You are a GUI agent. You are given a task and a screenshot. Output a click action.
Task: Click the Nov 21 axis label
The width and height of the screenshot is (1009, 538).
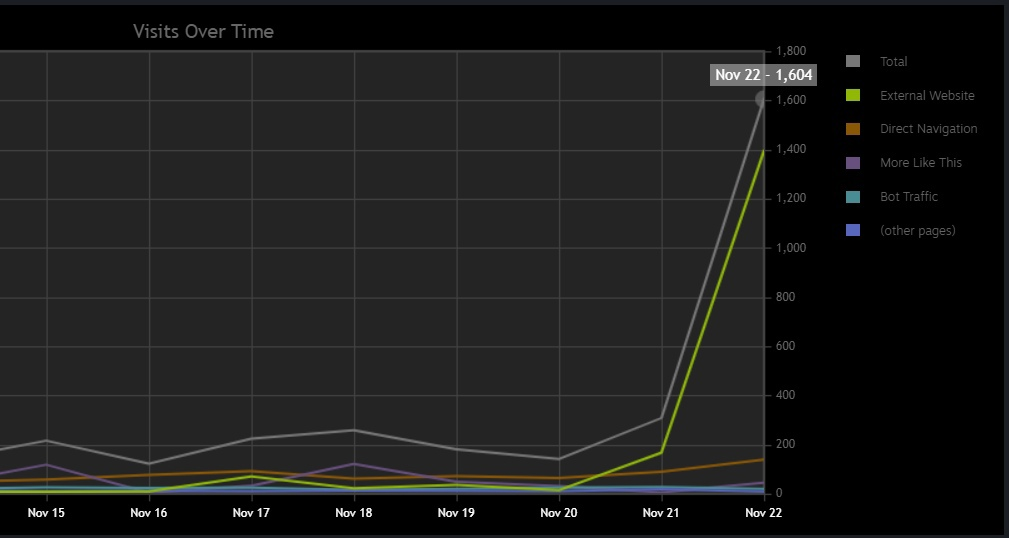661,513
